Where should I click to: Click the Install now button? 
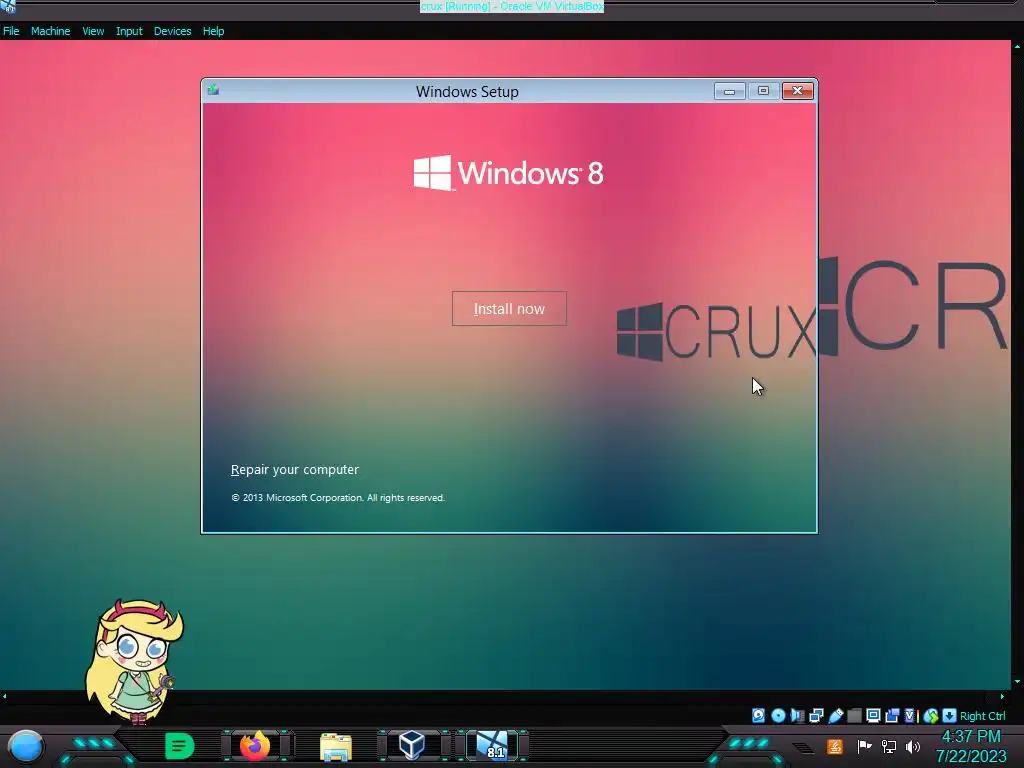pos(509,308)
